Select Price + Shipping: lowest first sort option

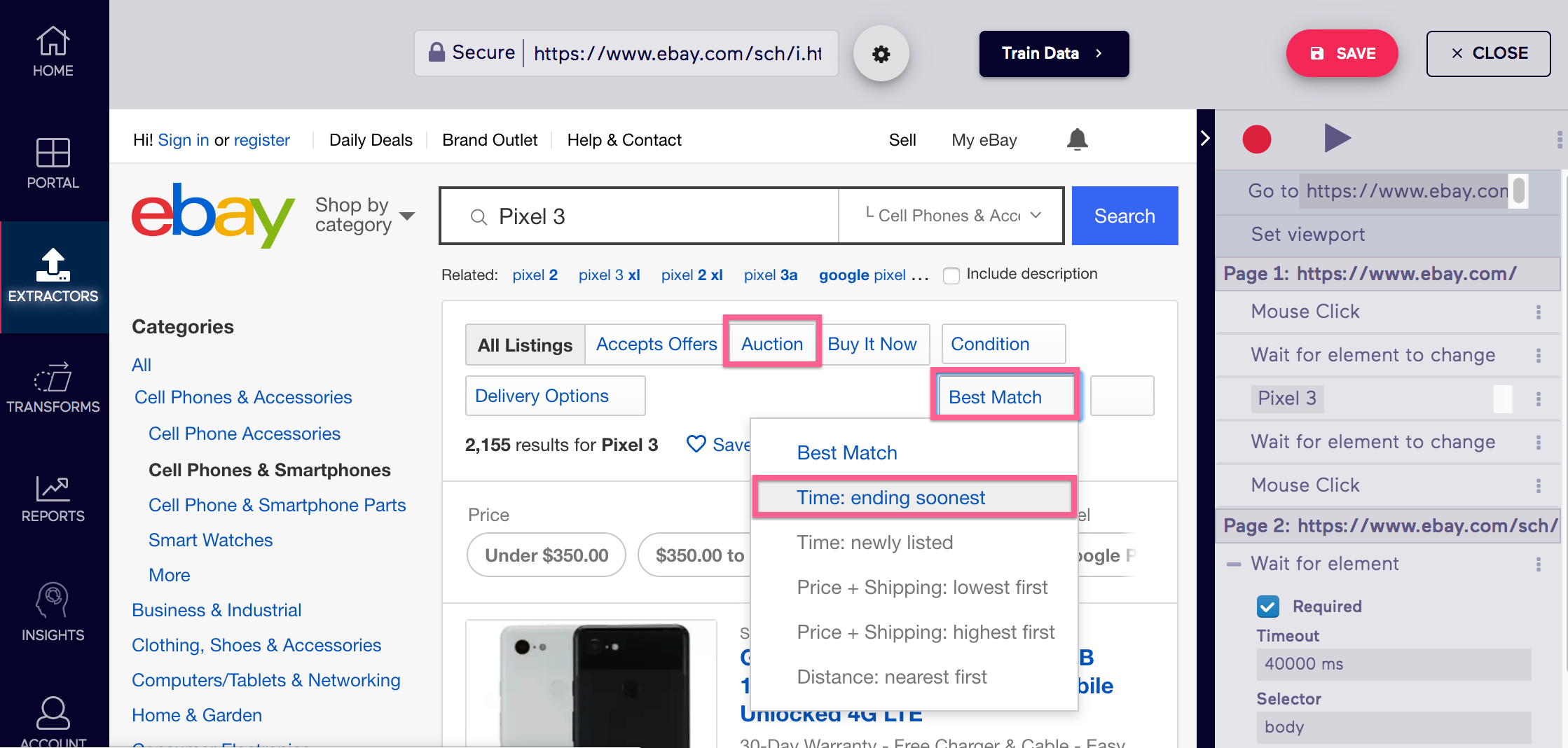922,587
